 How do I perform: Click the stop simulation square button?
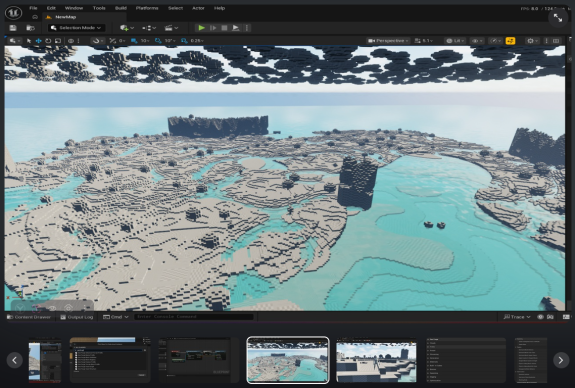(224, 28)
